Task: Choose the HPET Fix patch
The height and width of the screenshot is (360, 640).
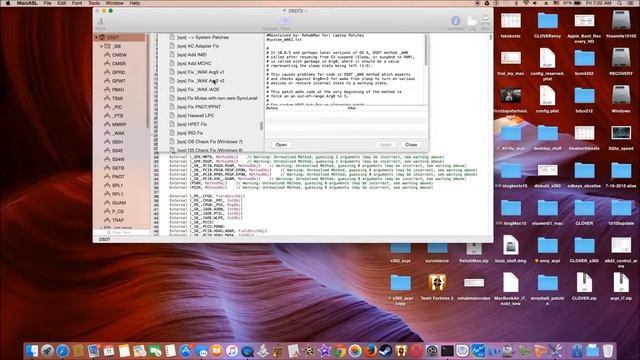Action: (192, 124)
